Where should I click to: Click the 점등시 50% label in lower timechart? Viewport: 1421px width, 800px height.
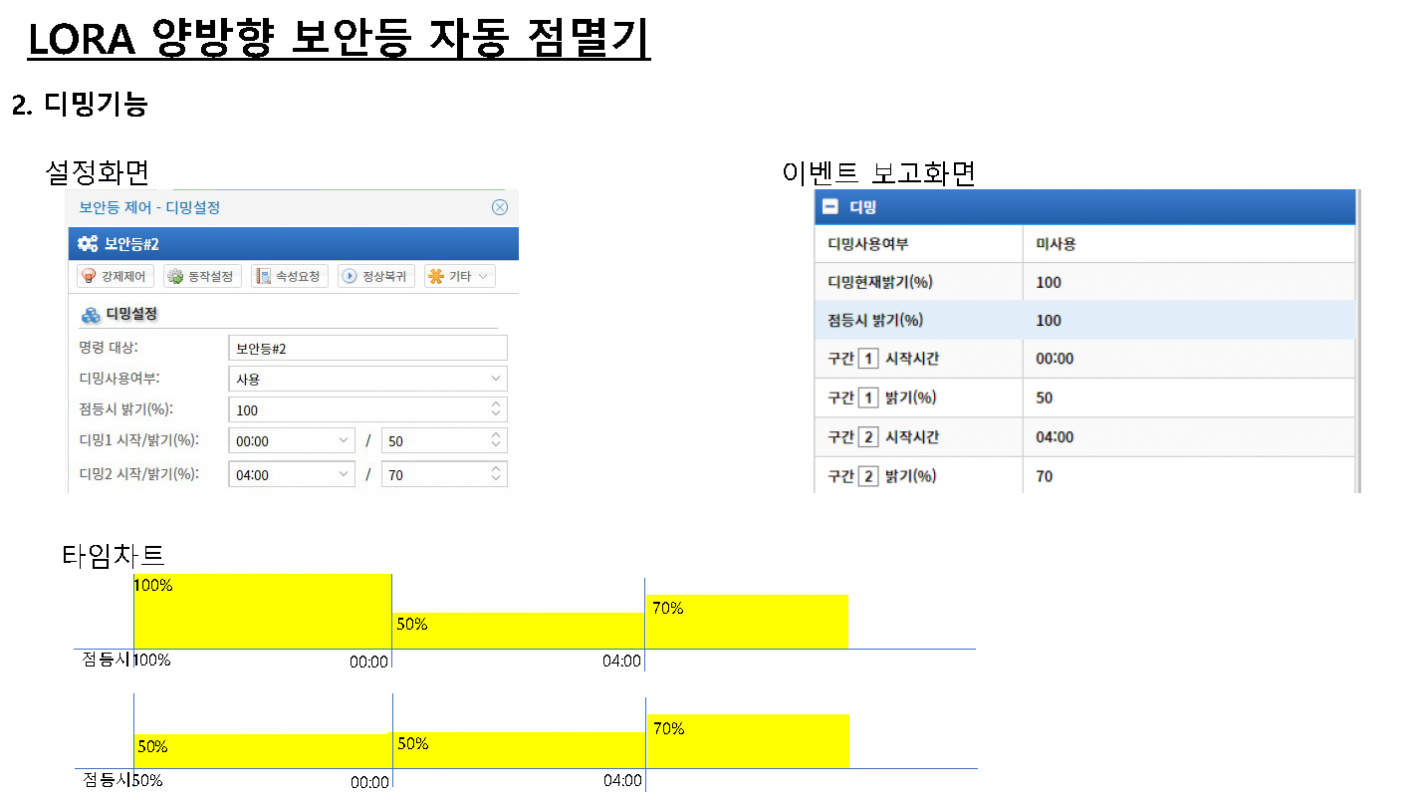click(x=123, y=779)
